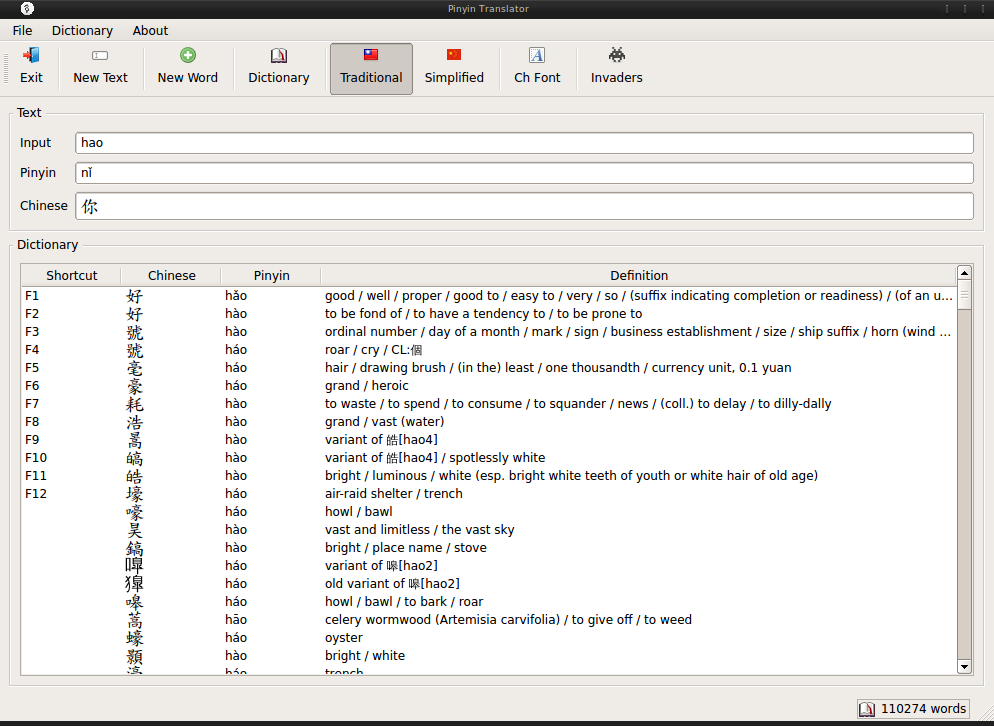The width and height of the screenshot is (994, 726).
Task: Select the F11 row 'bright / luminous'
Action: [489, 476]
